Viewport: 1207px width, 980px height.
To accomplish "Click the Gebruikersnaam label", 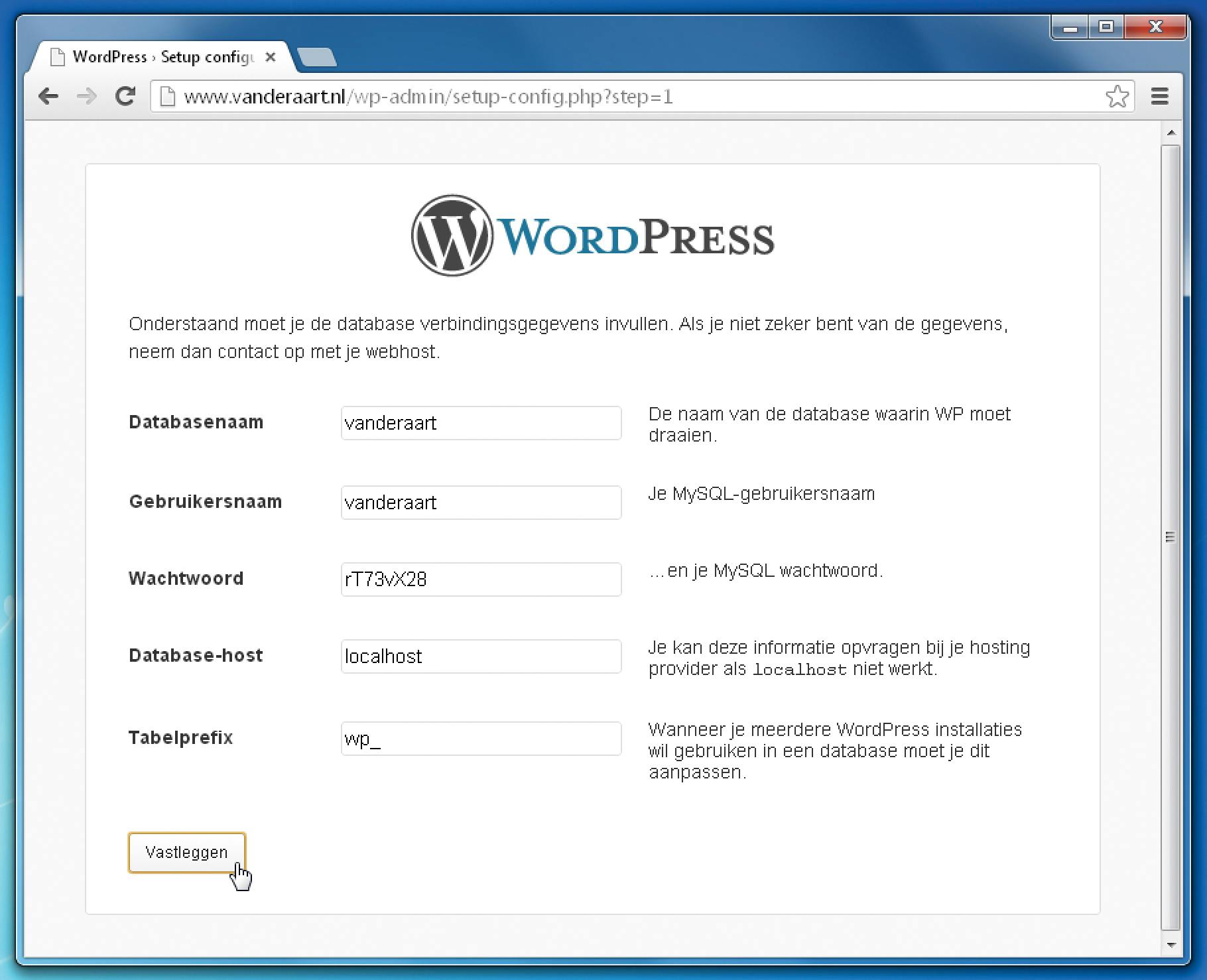I will (x=206, y=502).
